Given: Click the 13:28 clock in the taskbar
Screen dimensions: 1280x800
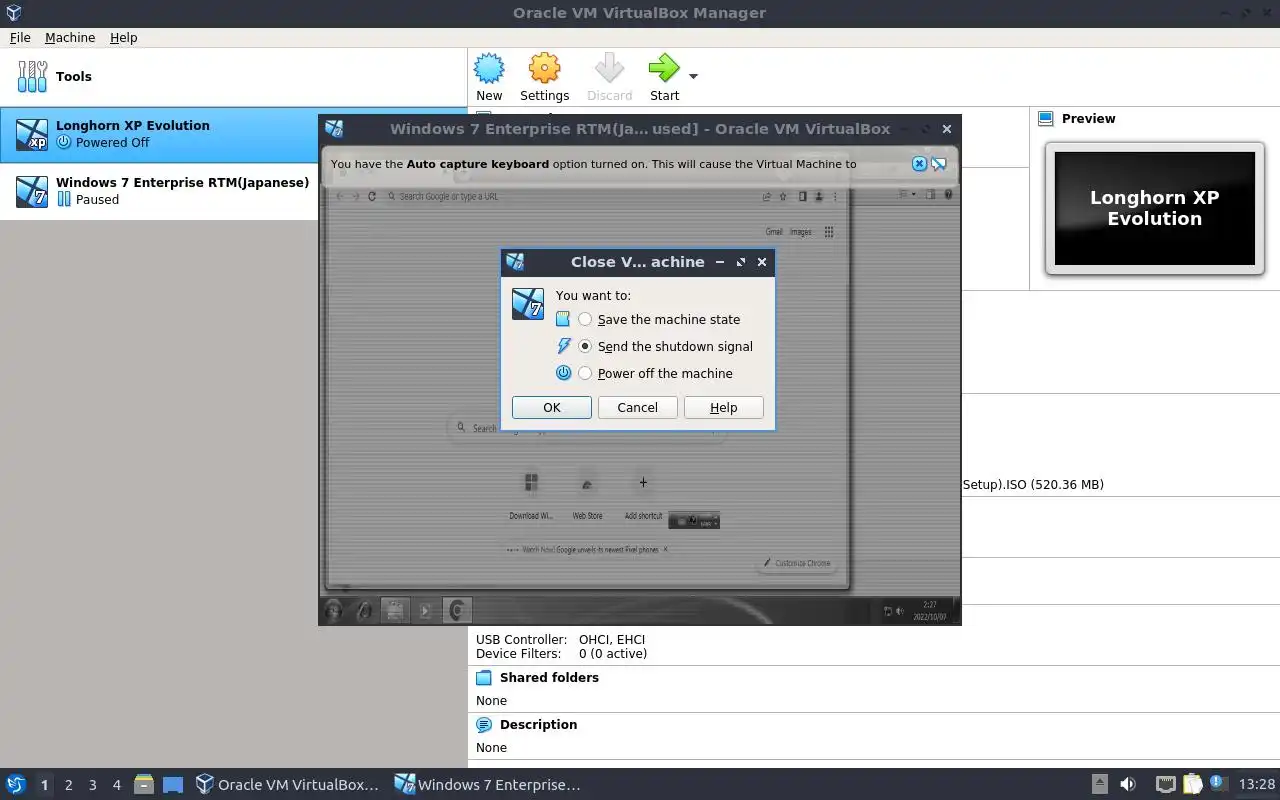Looking at the screenshot, I should [1257, 785].
